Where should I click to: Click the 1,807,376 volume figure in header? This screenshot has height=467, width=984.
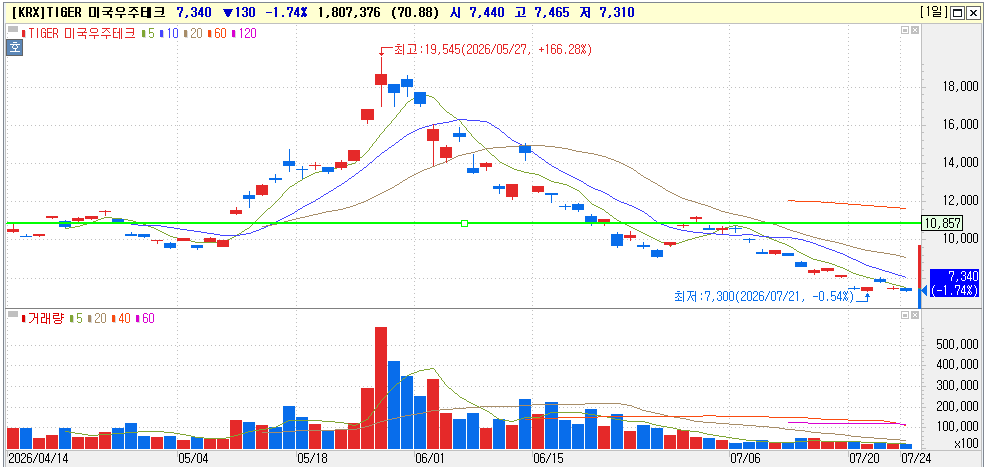[x=348, y=13]
